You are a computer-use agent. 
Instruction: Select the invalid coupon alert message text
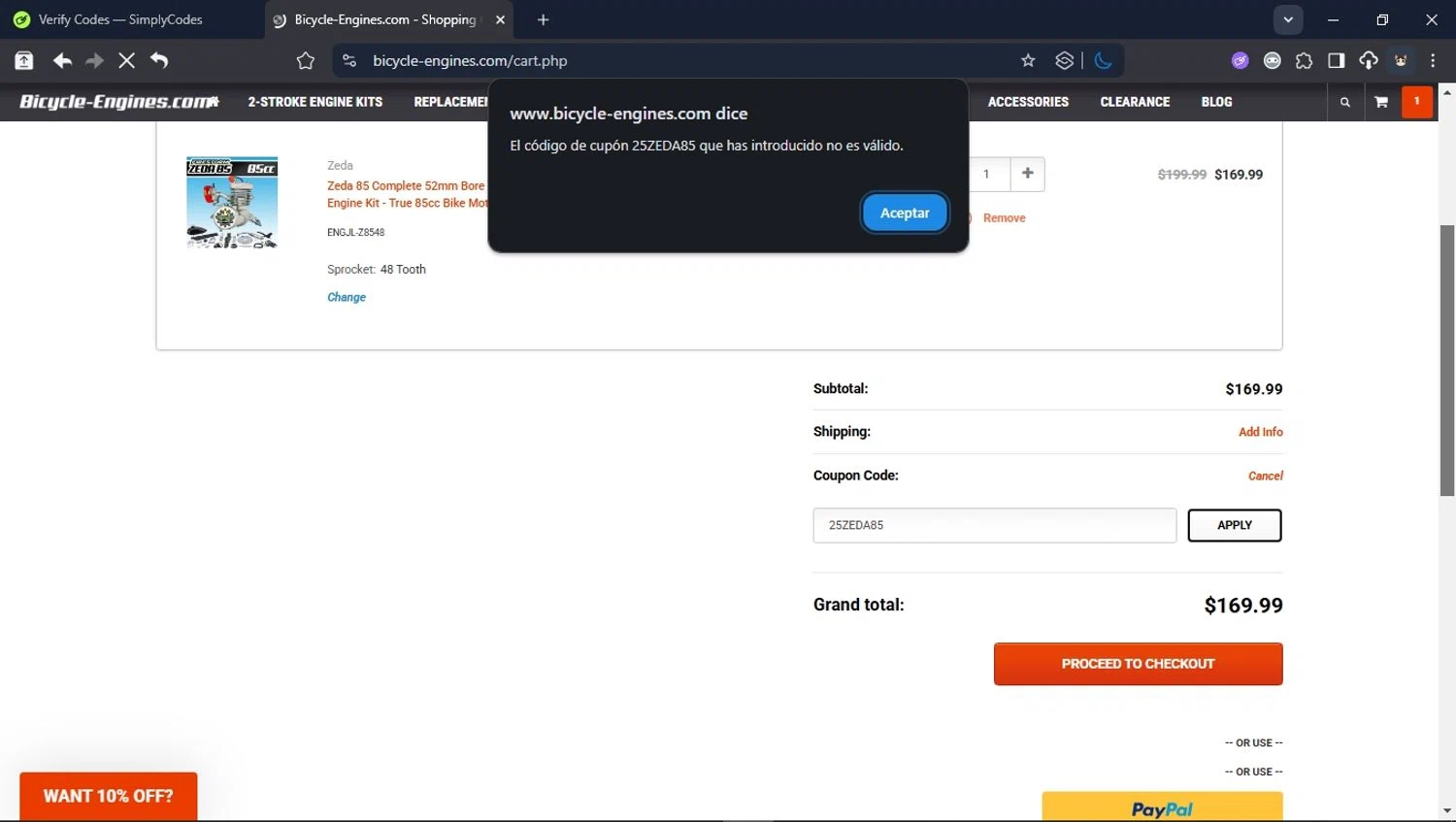point(707,146)
